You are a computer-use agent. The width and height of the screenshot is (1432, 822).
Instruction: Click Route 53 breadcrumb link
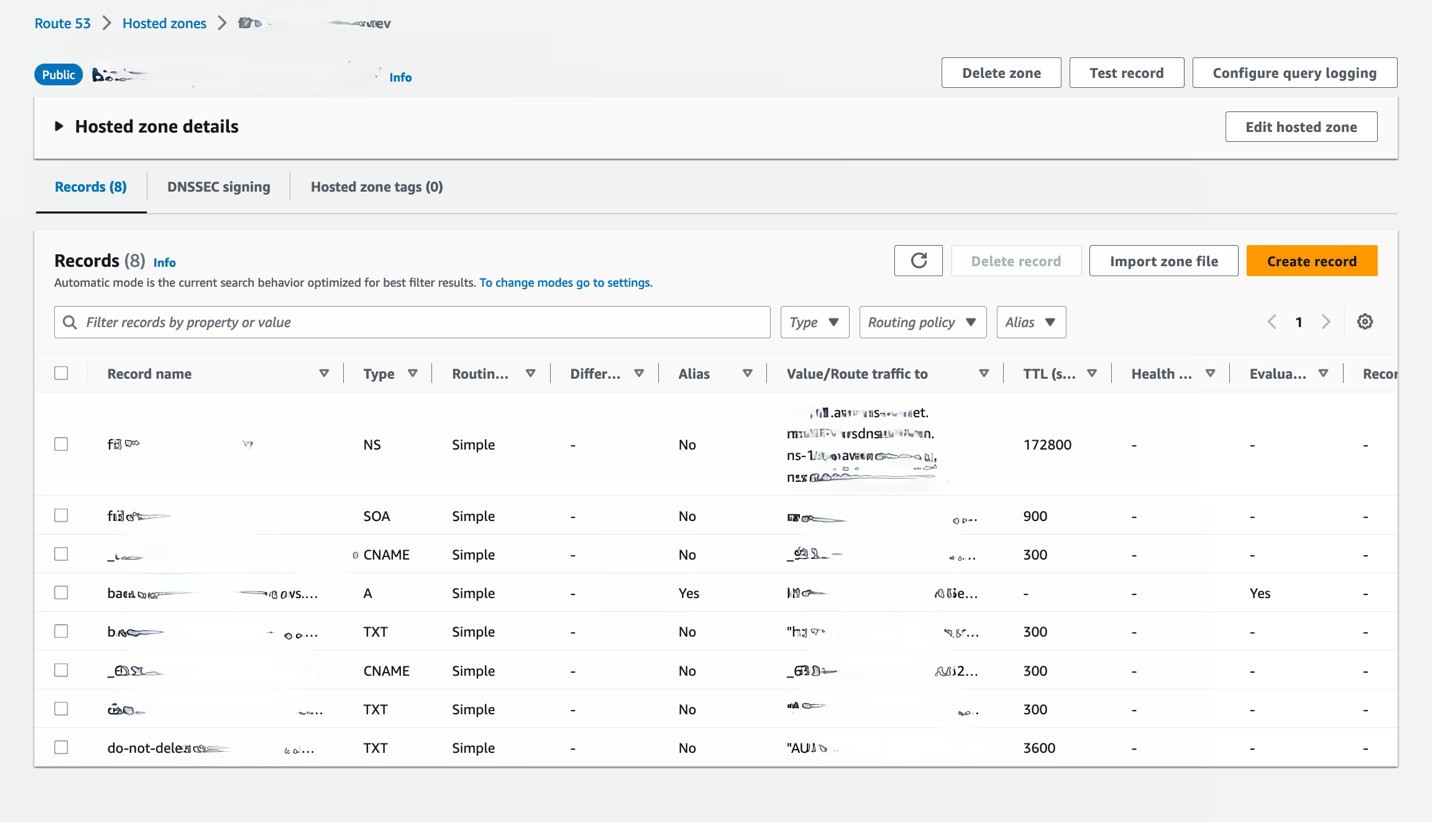[63, 23]
